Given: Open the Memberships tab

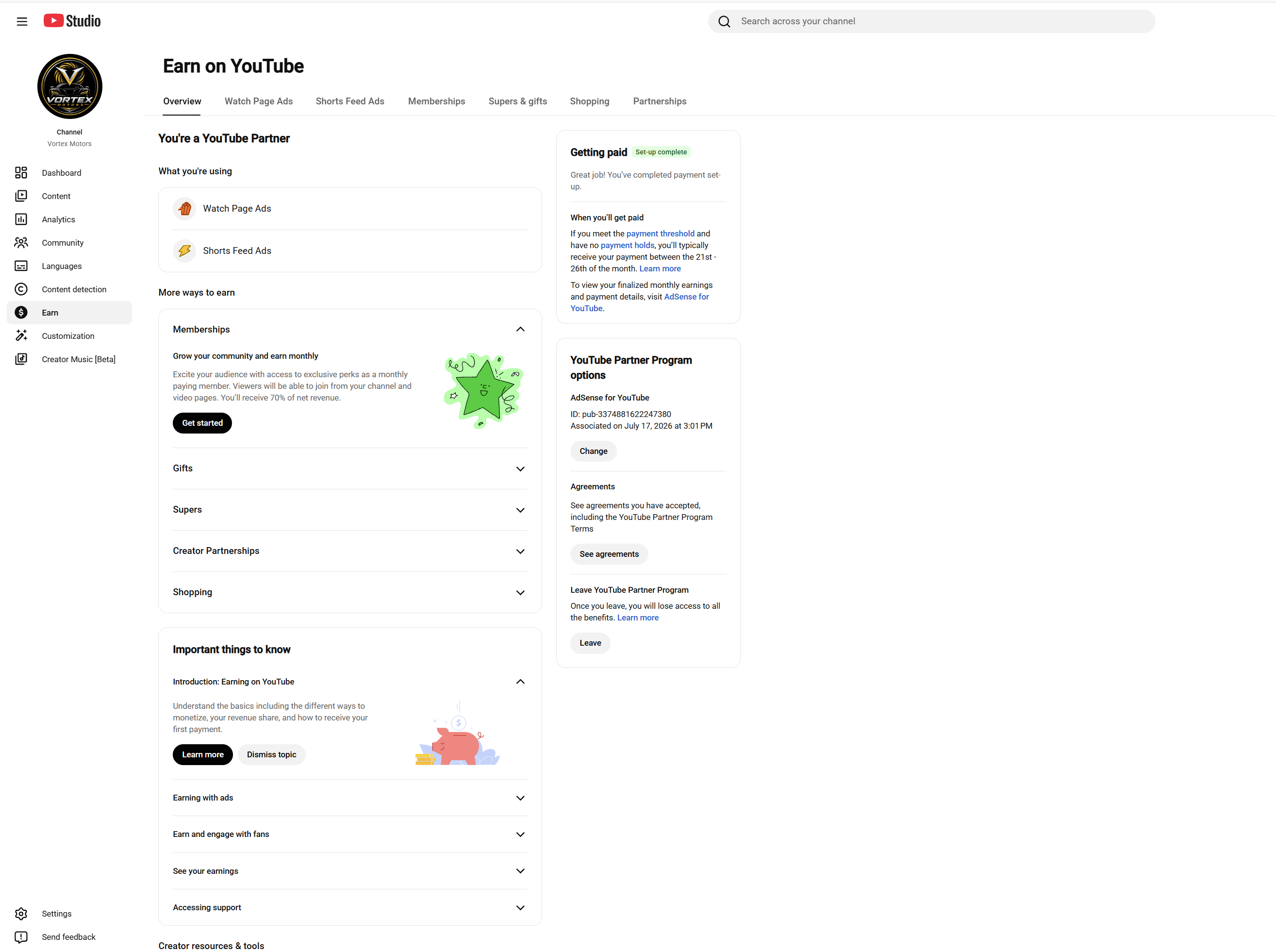Looking at the screenshot, I should [x=436, y=101].
